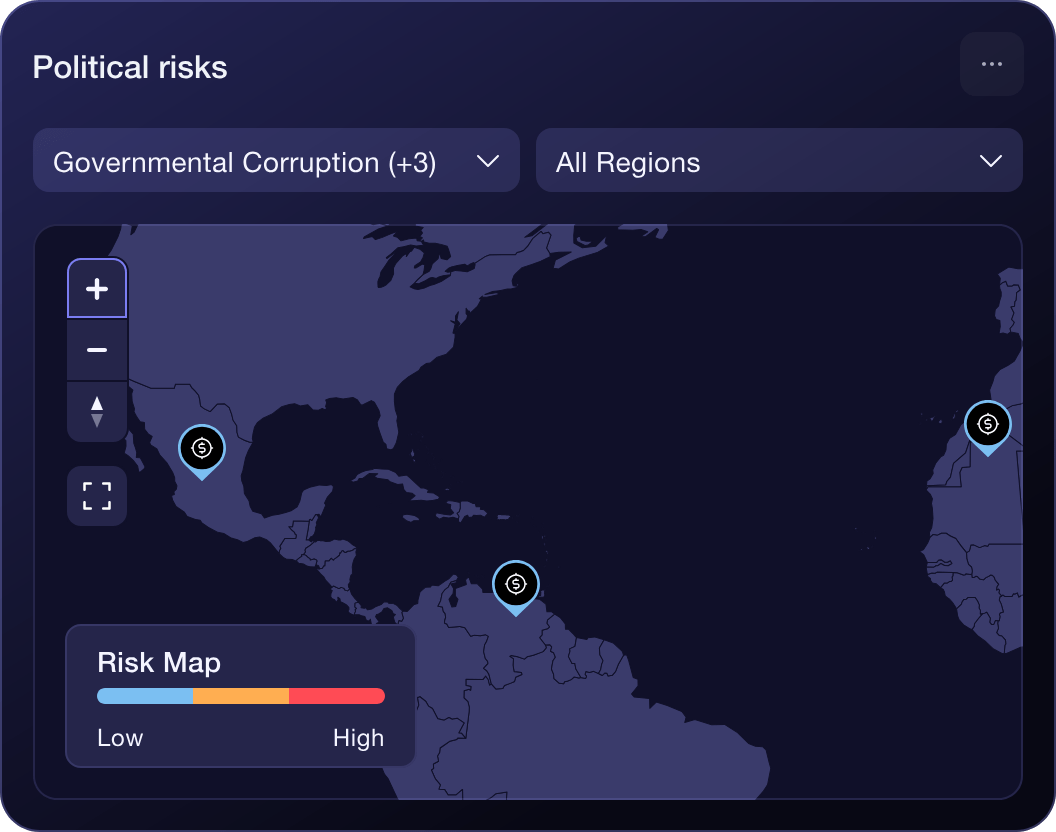
Task: Click the dollar icon inside the Africa pin
Action: point(988,425)
